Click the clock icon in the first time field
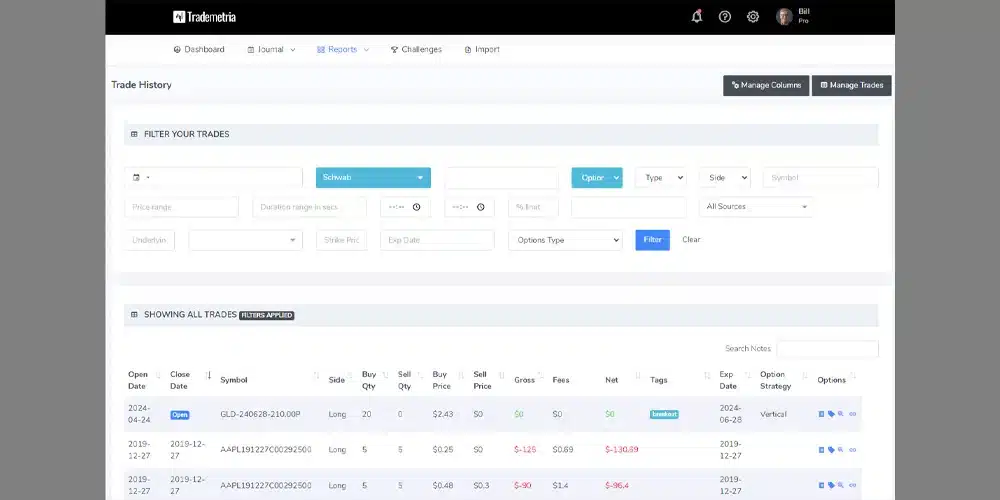1000x500 pixels. click(416, 207)
